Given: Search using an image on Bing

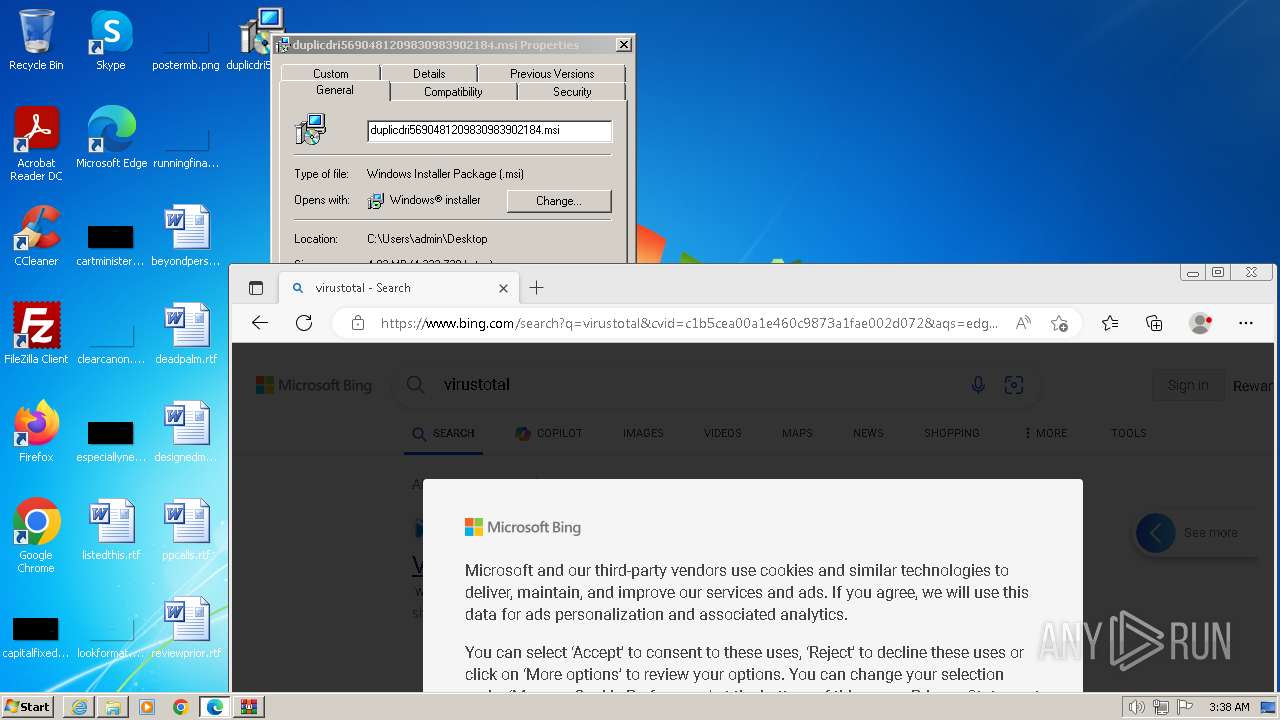Looking at the screenshot, I should pyautogui.click(x=1013, y=385).
